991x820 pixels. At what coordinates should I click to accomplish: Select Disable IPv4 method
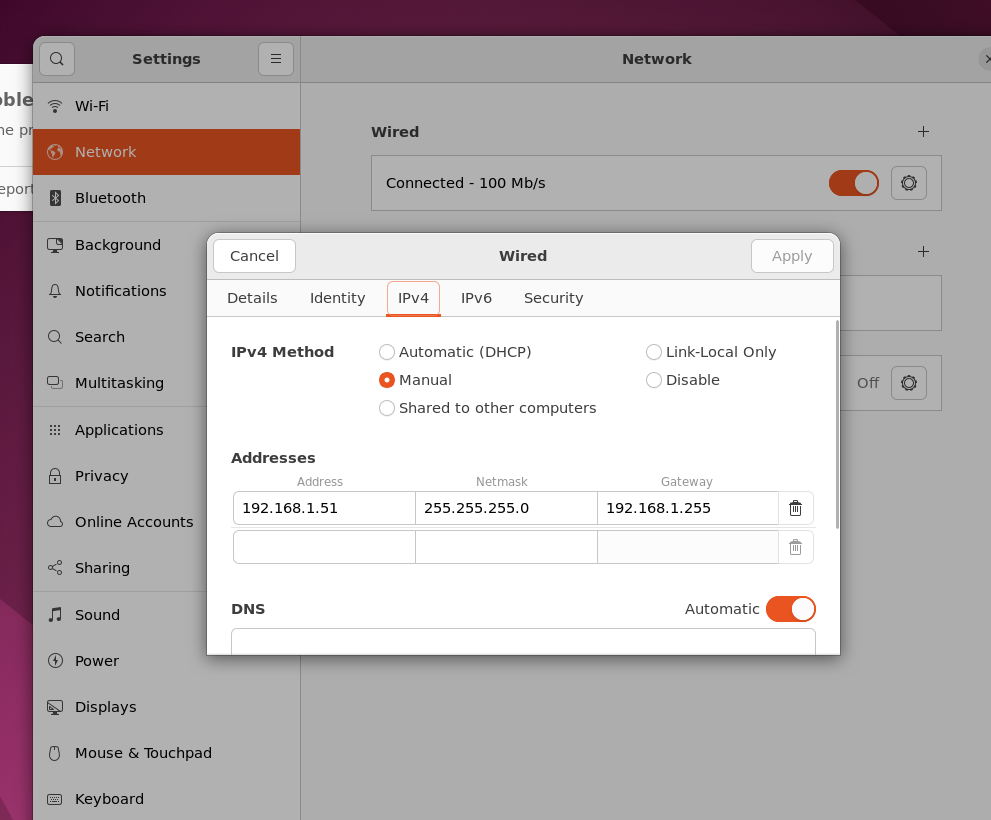coord(683,380)
